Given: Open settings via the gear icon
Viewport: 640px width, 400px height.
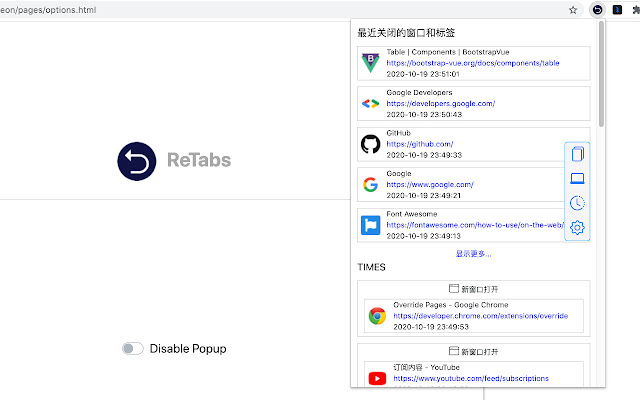Looking at the screenshot, I should [x=576, y=228].
